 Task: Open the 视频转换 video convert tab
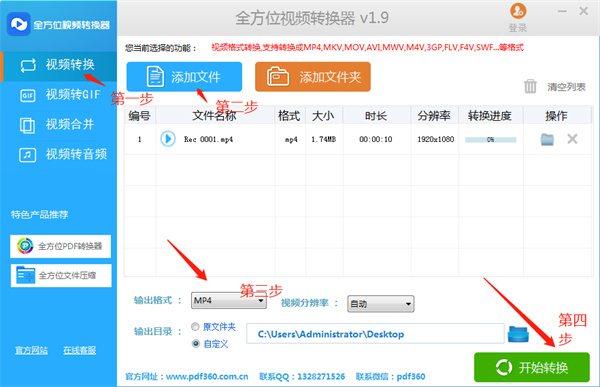59,65
